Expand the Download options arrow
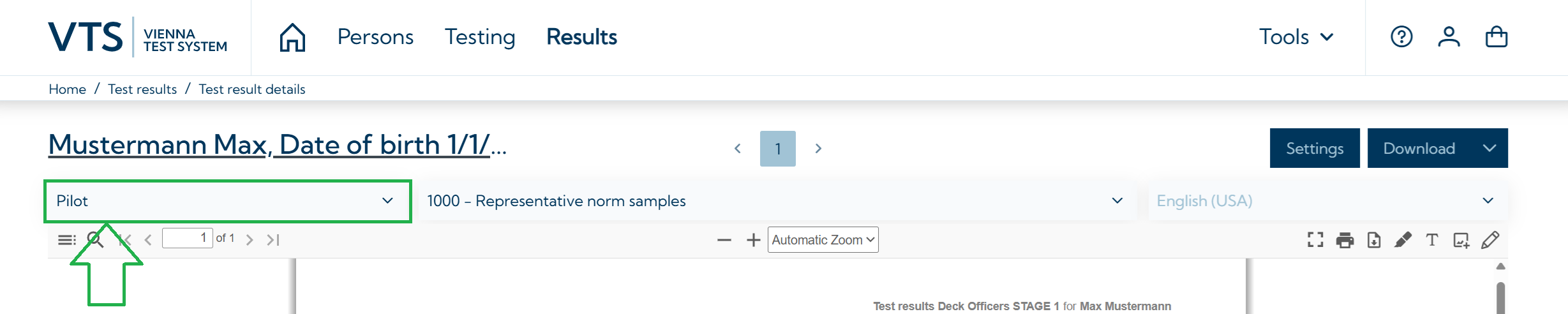This screenshot has height=314, width=1568. click(x=1490, y=148)
